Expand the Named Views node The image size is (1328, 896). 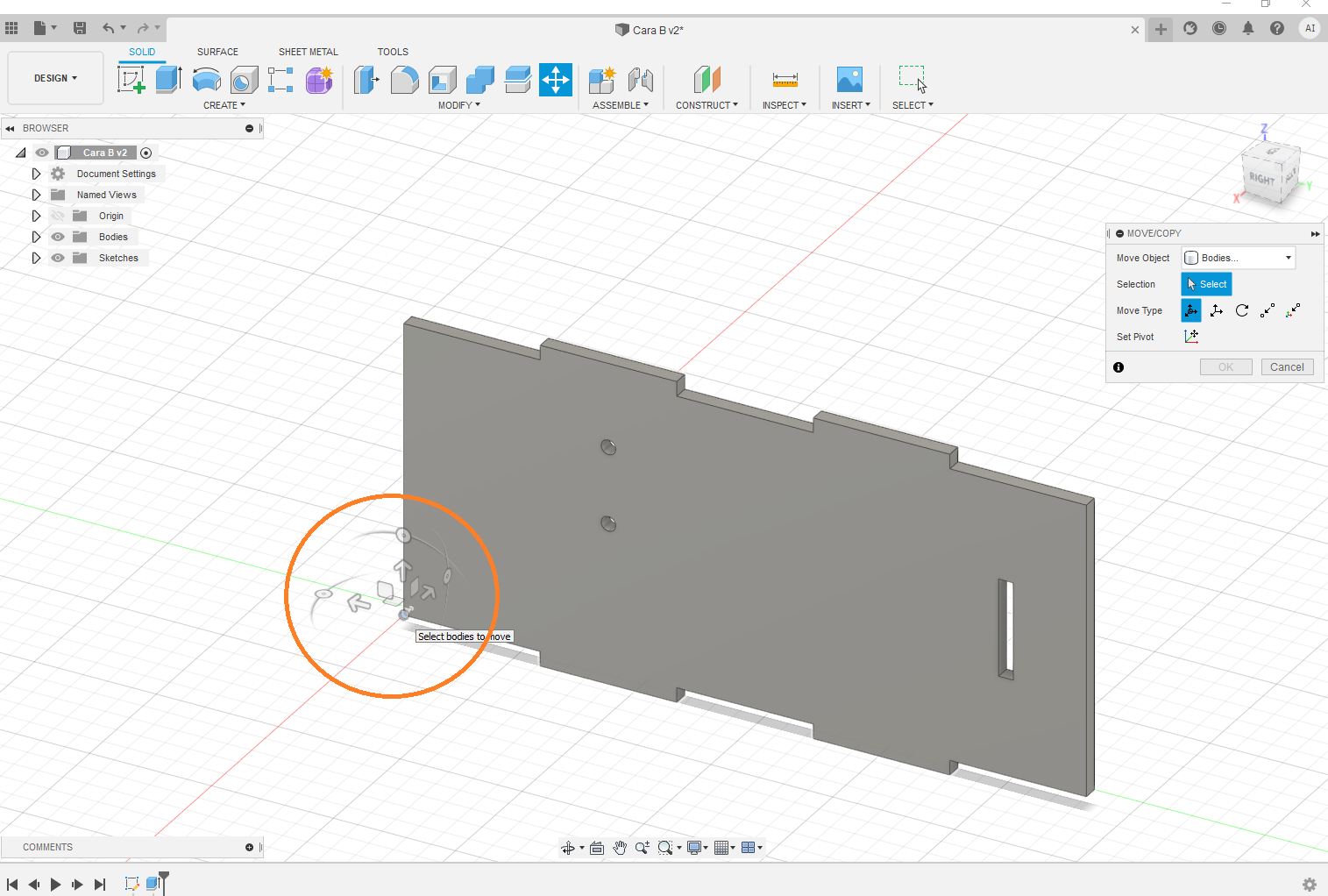36,195
